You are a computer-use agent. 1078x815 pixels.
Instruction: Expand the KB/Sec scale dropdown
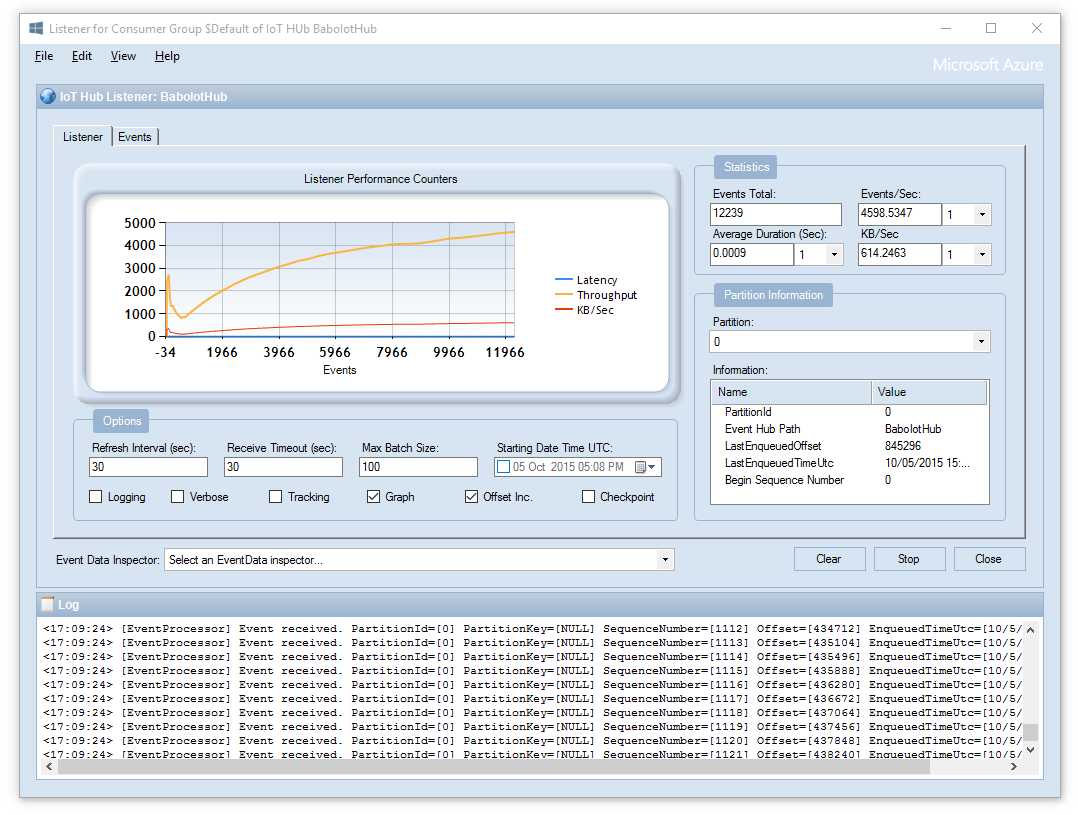982,254
